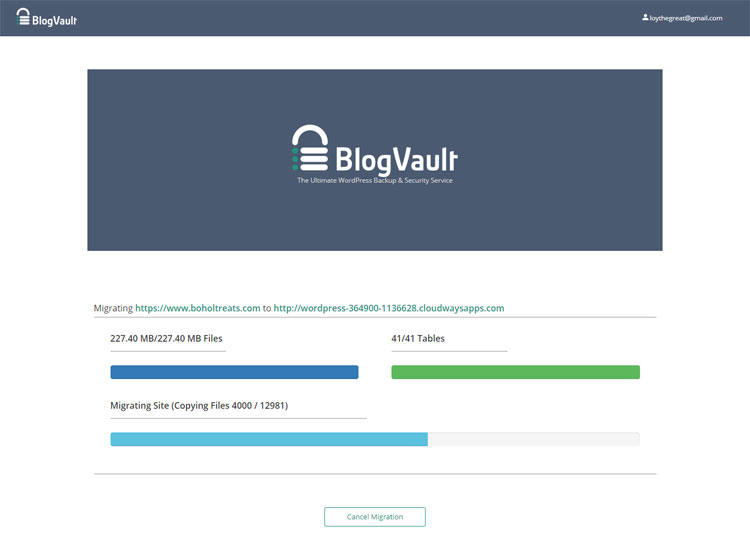This screenshot has height=543, width=750.
Task: Click the large BlogVault banner logo
Action: pos(375,150)
